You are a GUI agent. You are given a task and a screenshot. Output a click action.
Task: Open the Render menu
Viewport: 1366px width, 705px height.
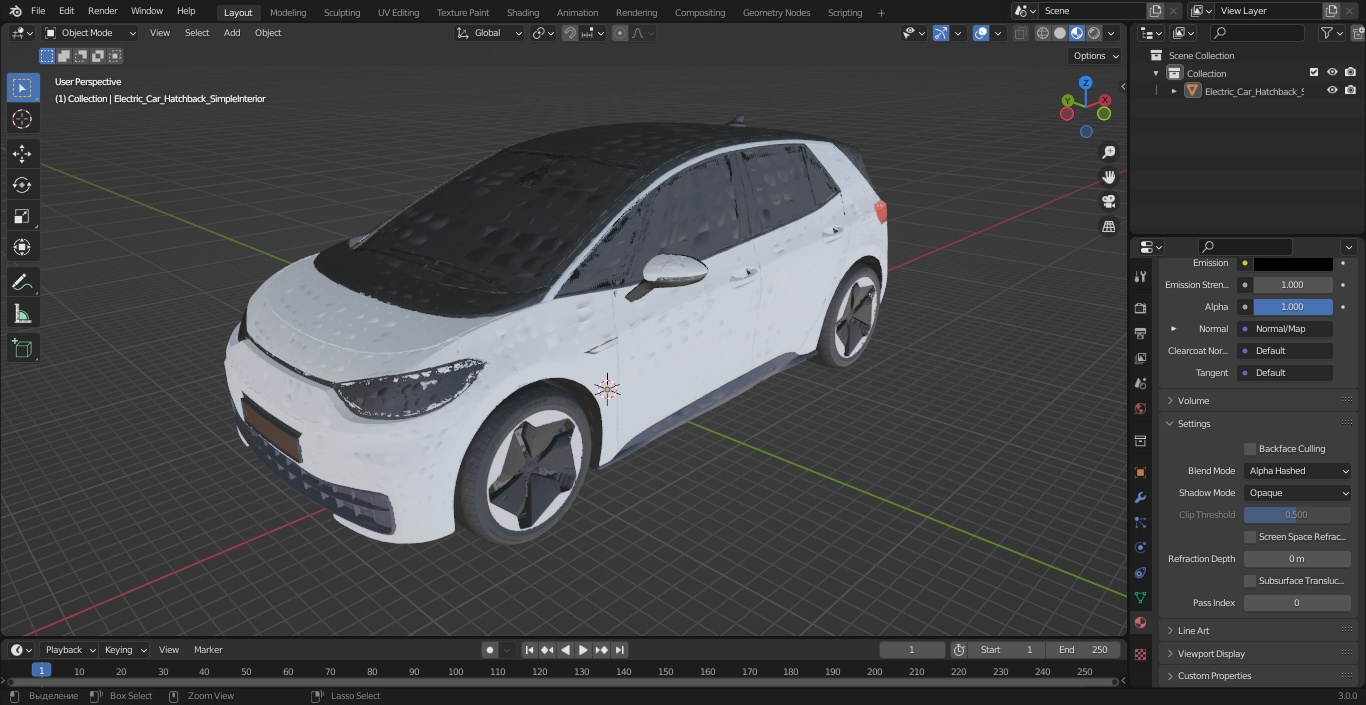(103, 11)
